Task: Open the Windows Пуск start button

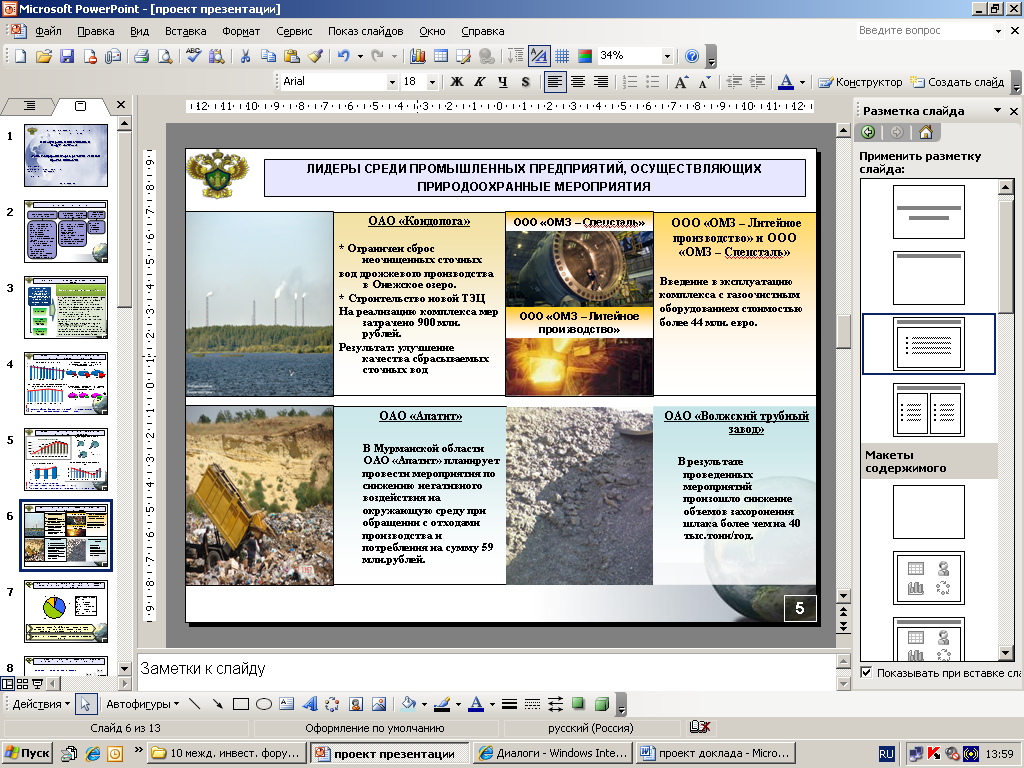Action: click(27, 753)
